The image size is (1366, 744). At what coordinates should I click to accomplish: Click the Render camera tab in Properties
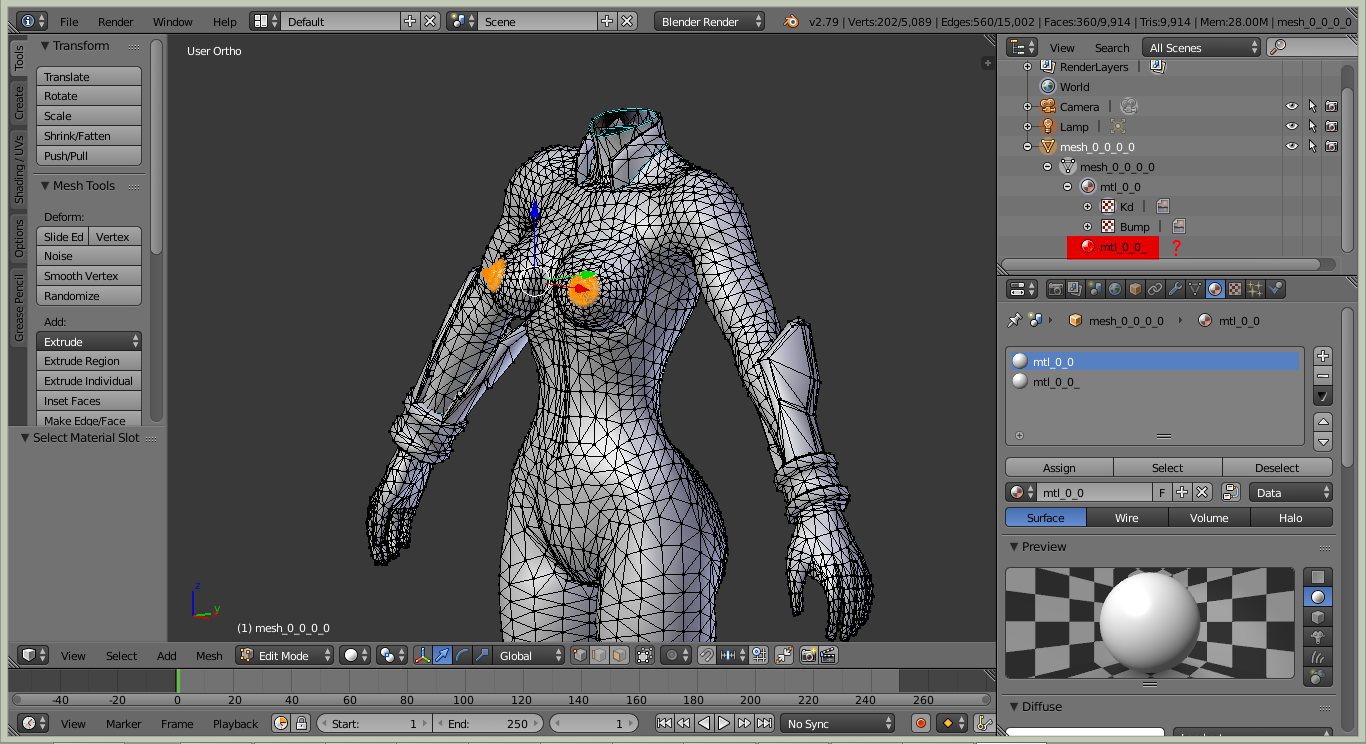[x=1055, y=289]
